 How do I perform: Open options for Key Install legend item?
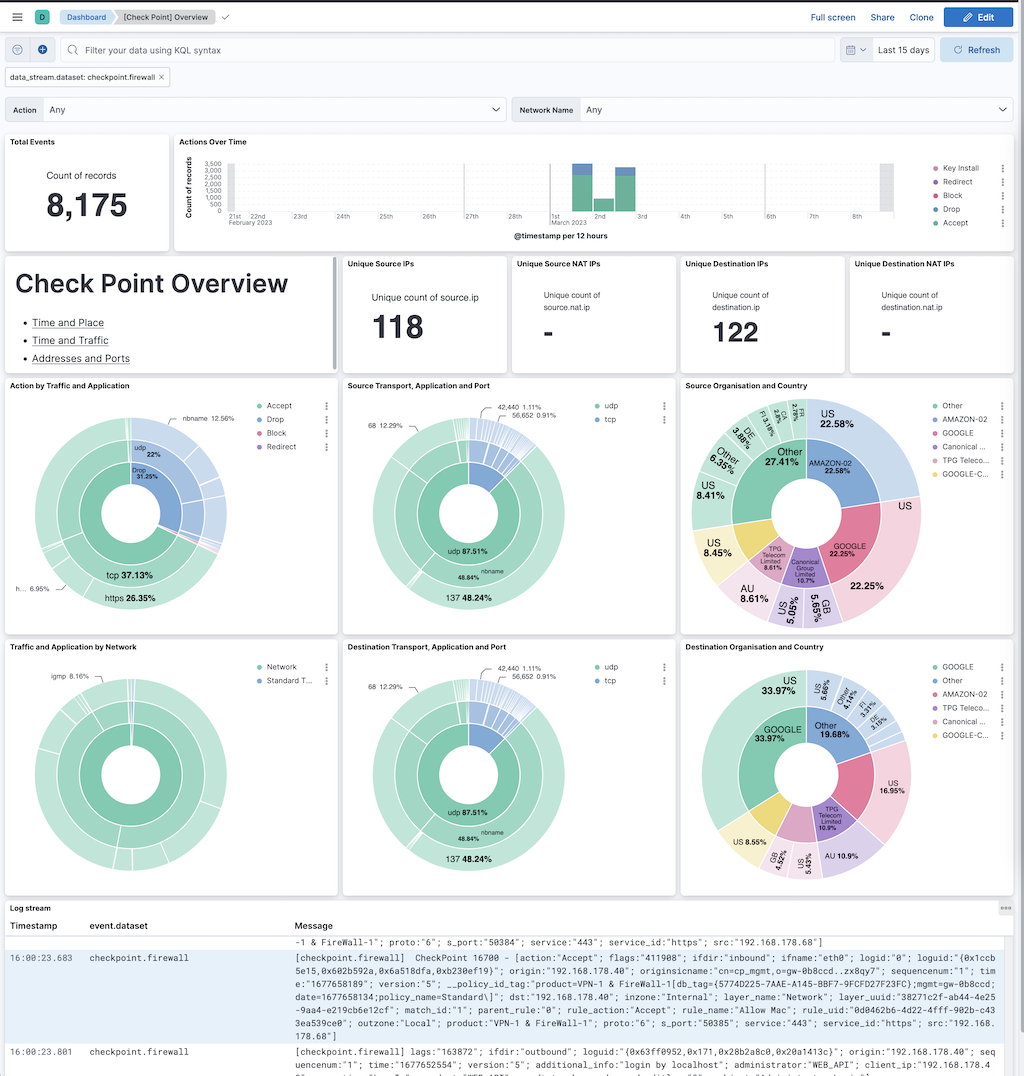click(1002, 169)
